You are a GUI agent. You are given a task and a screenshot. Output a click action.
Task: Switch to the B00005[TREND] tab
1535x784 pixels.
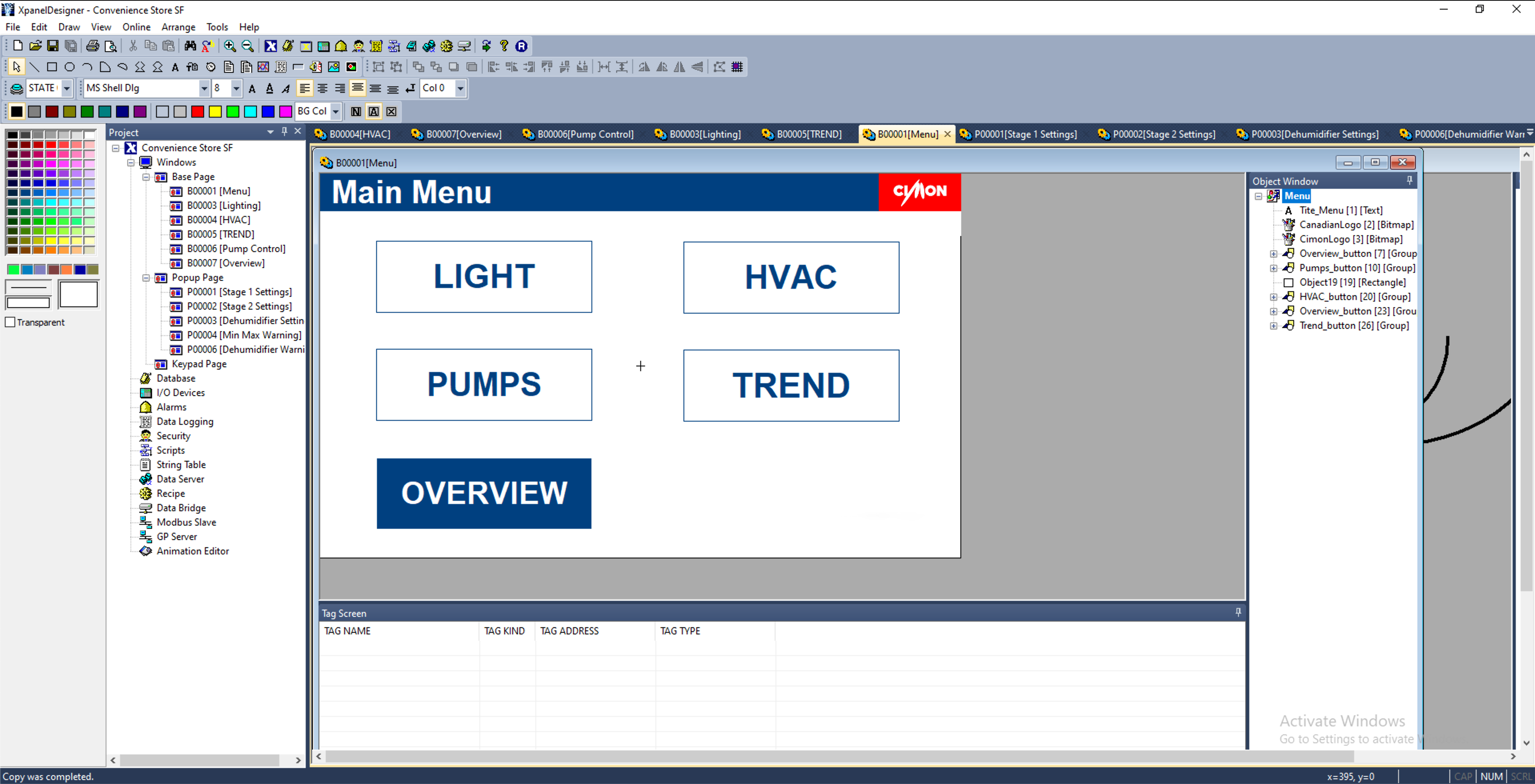808,134
